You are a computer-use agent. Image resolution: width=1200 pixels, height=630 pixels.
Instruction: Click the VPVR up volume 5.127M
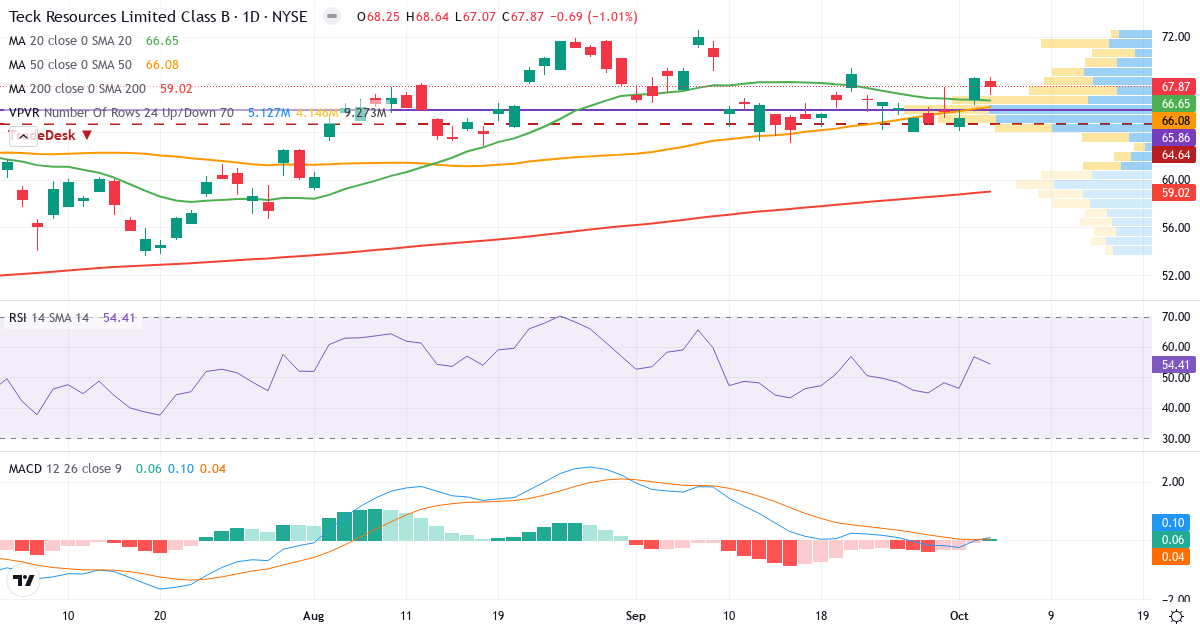269,113
